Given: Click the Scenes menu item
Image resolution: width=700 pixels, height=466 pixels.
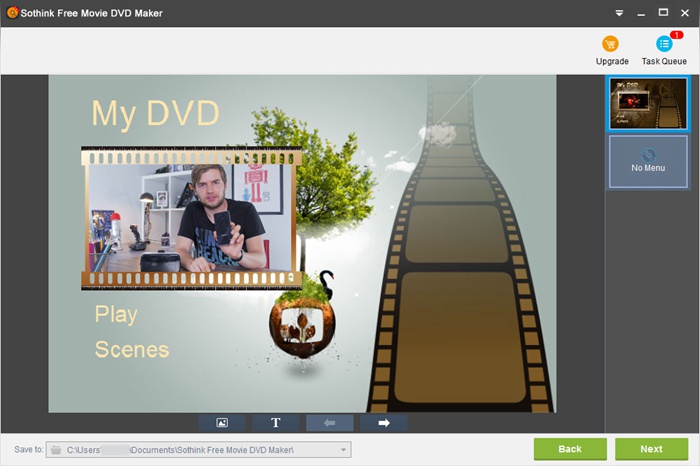Looking at the screenshot, I should 132,350.
